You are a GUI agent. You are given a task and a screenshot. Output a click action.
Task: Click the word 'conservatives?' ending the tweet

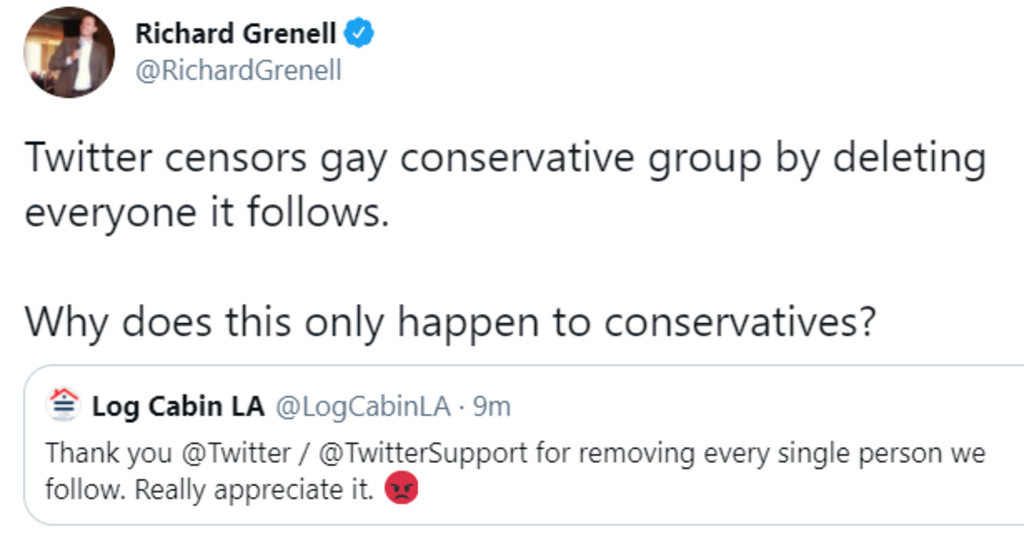(x=740, y=321)
